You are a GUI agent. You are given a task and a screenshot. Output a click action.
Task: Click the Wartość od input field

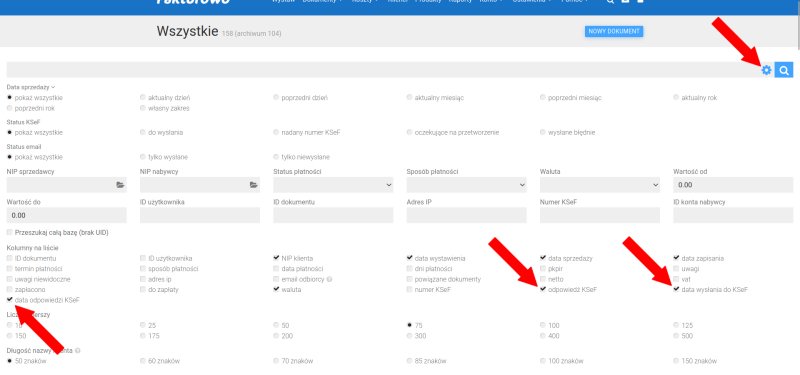pos(733,185)
